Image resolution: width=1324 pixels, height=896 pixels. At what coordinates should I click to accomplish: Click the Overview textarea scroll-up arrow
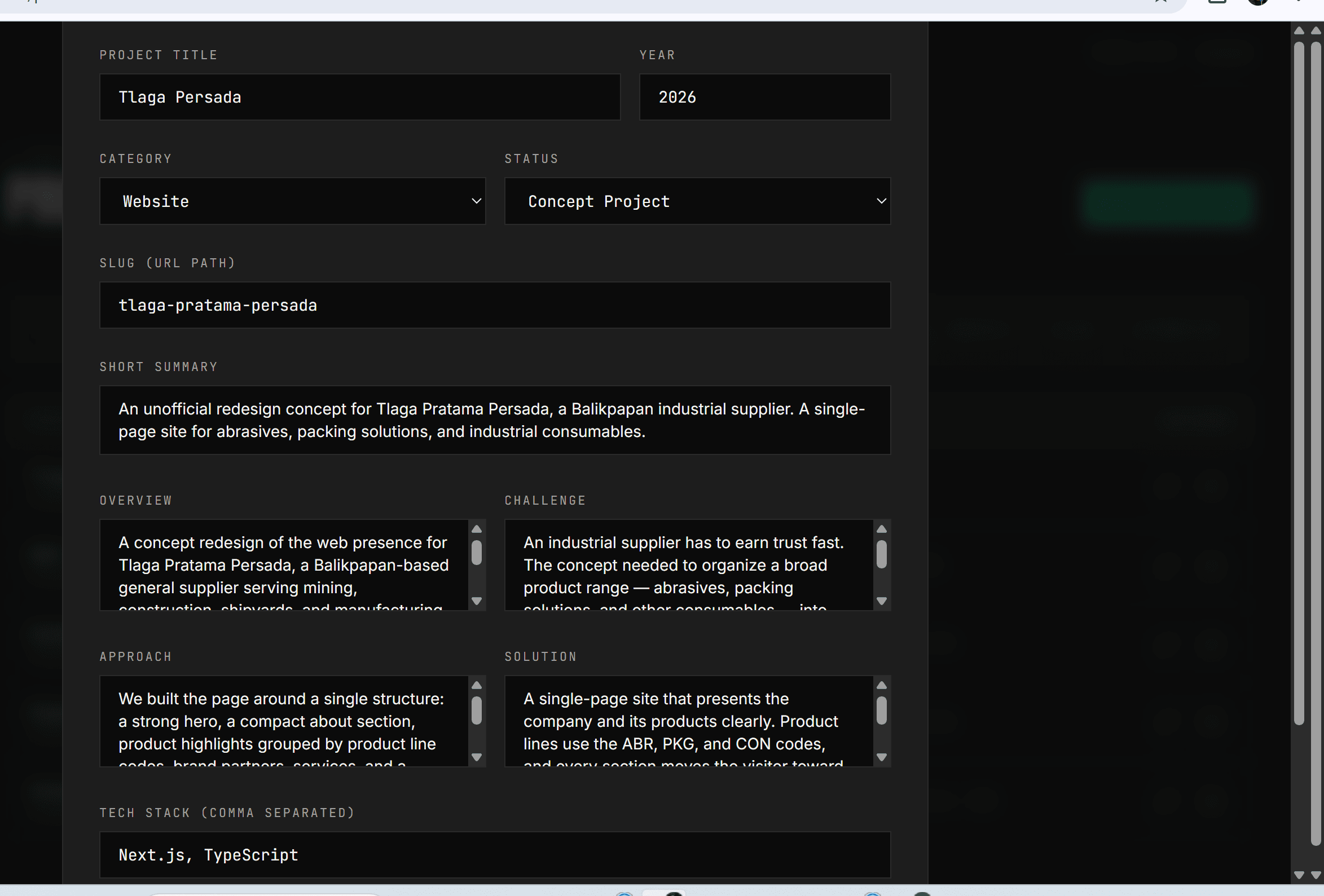[x=477, y=529]
